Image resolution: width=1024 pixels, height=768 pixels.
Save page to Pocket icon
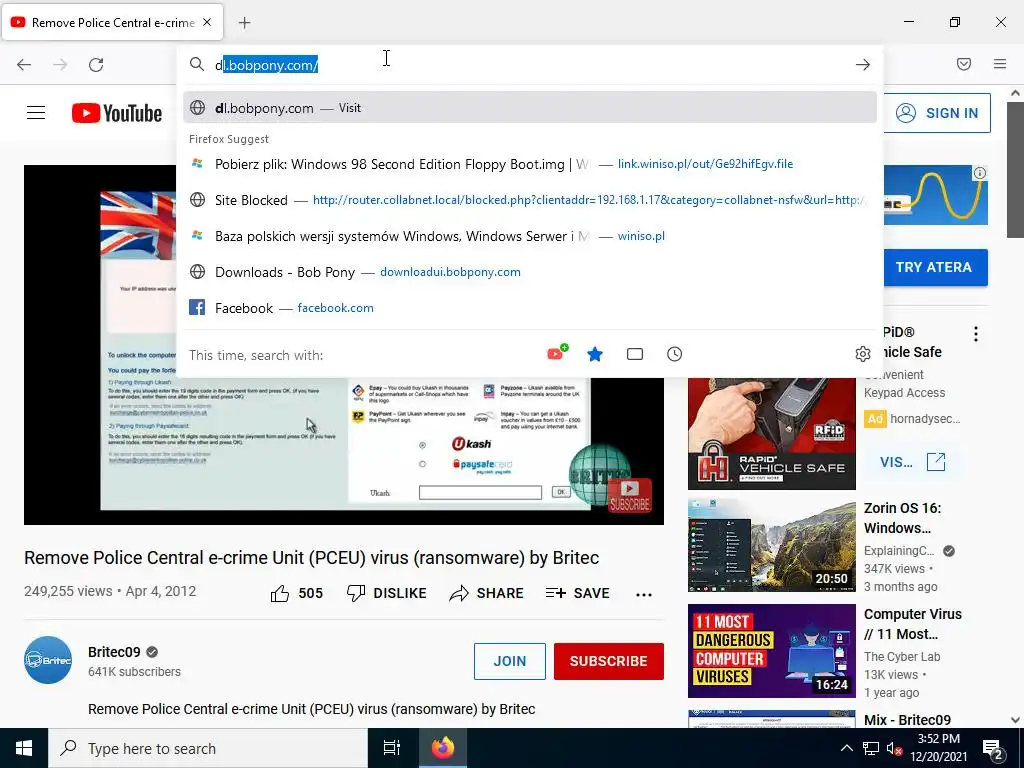click(x=964, y=64)
